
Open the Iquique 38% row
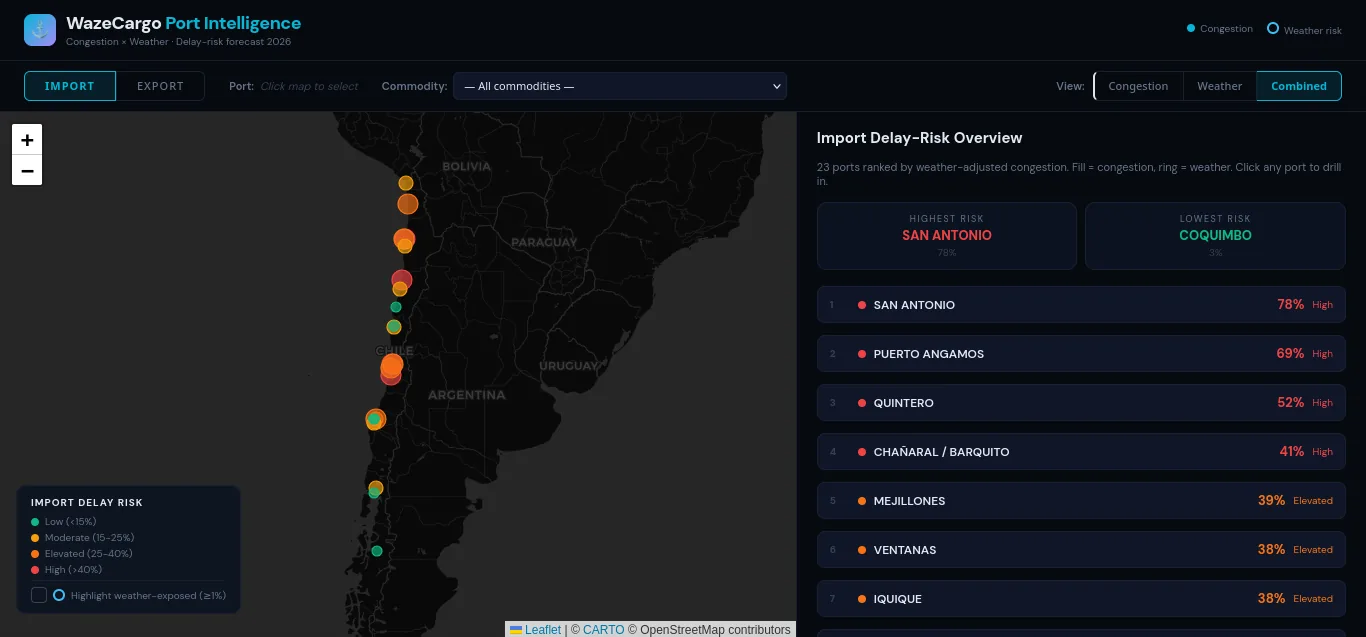pos(1081,599)
